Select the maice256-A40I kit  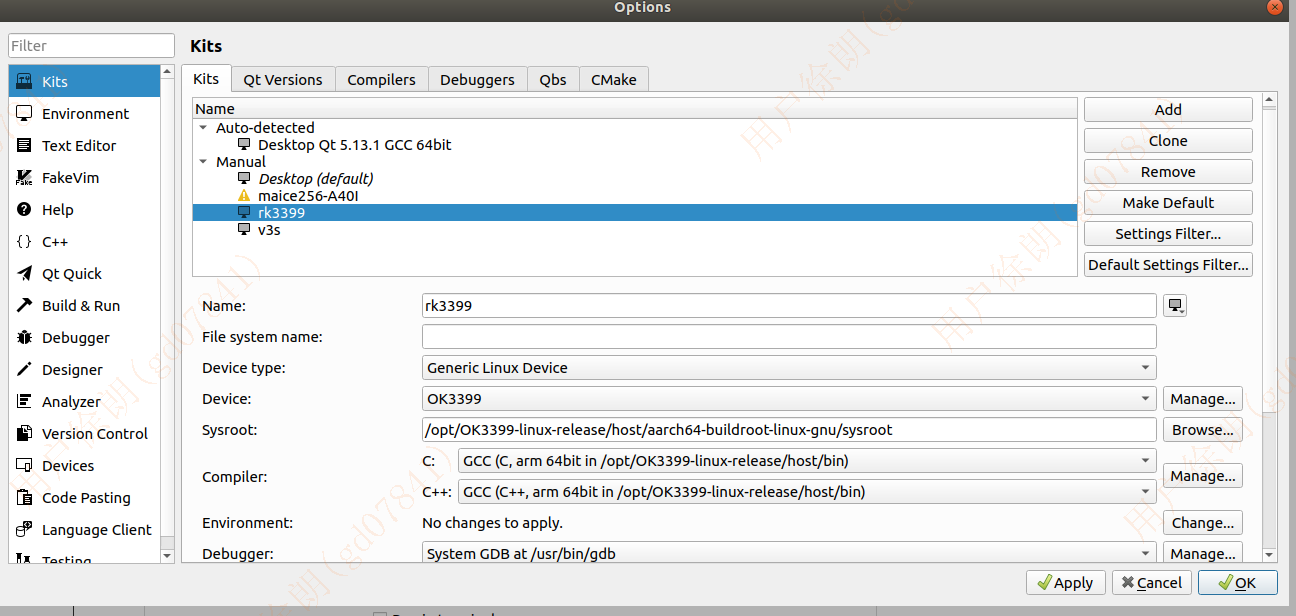pos(308,196)
